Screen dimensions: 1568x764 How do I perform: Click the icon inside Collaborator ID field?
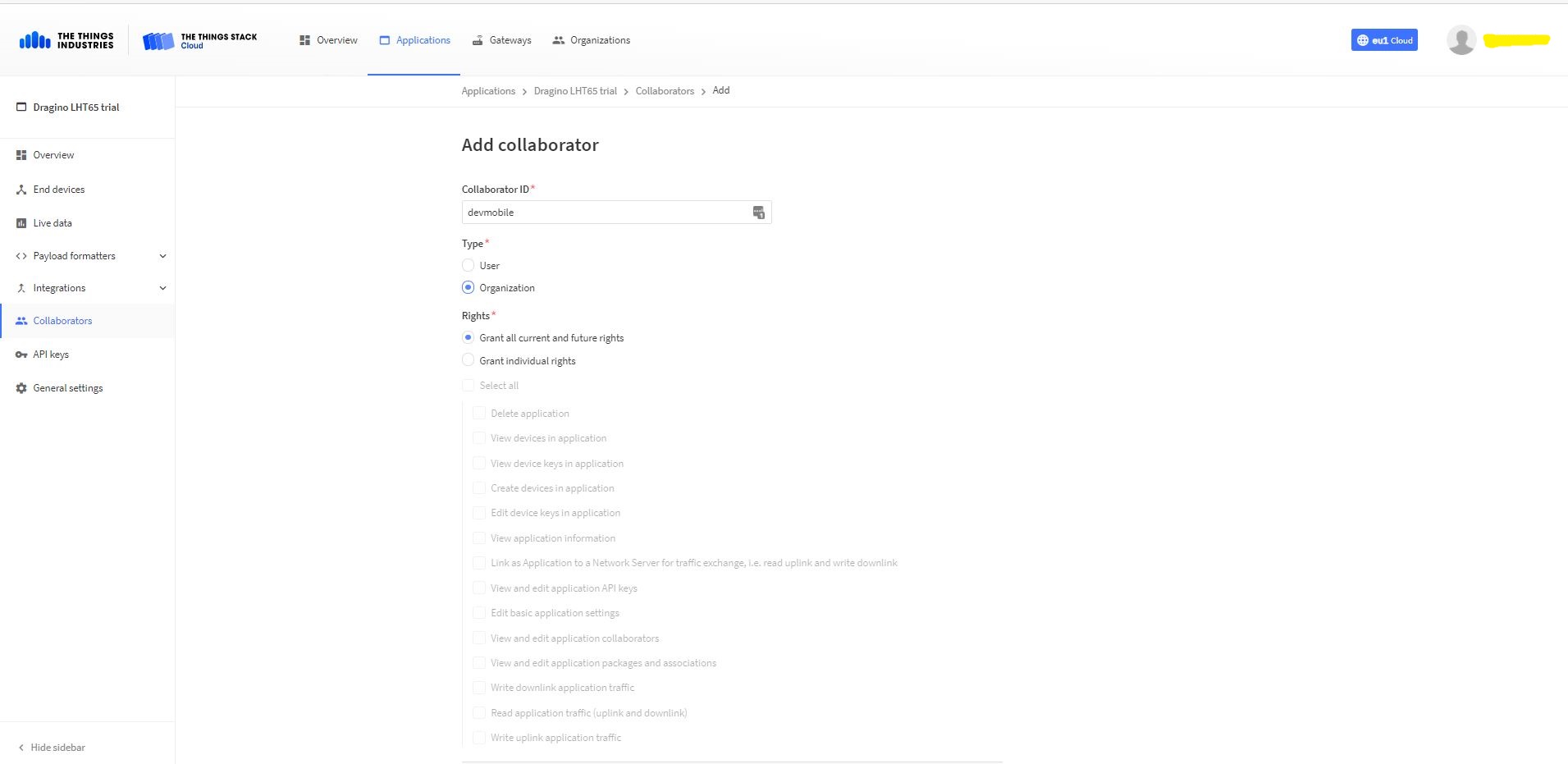(x=758, y=213)
